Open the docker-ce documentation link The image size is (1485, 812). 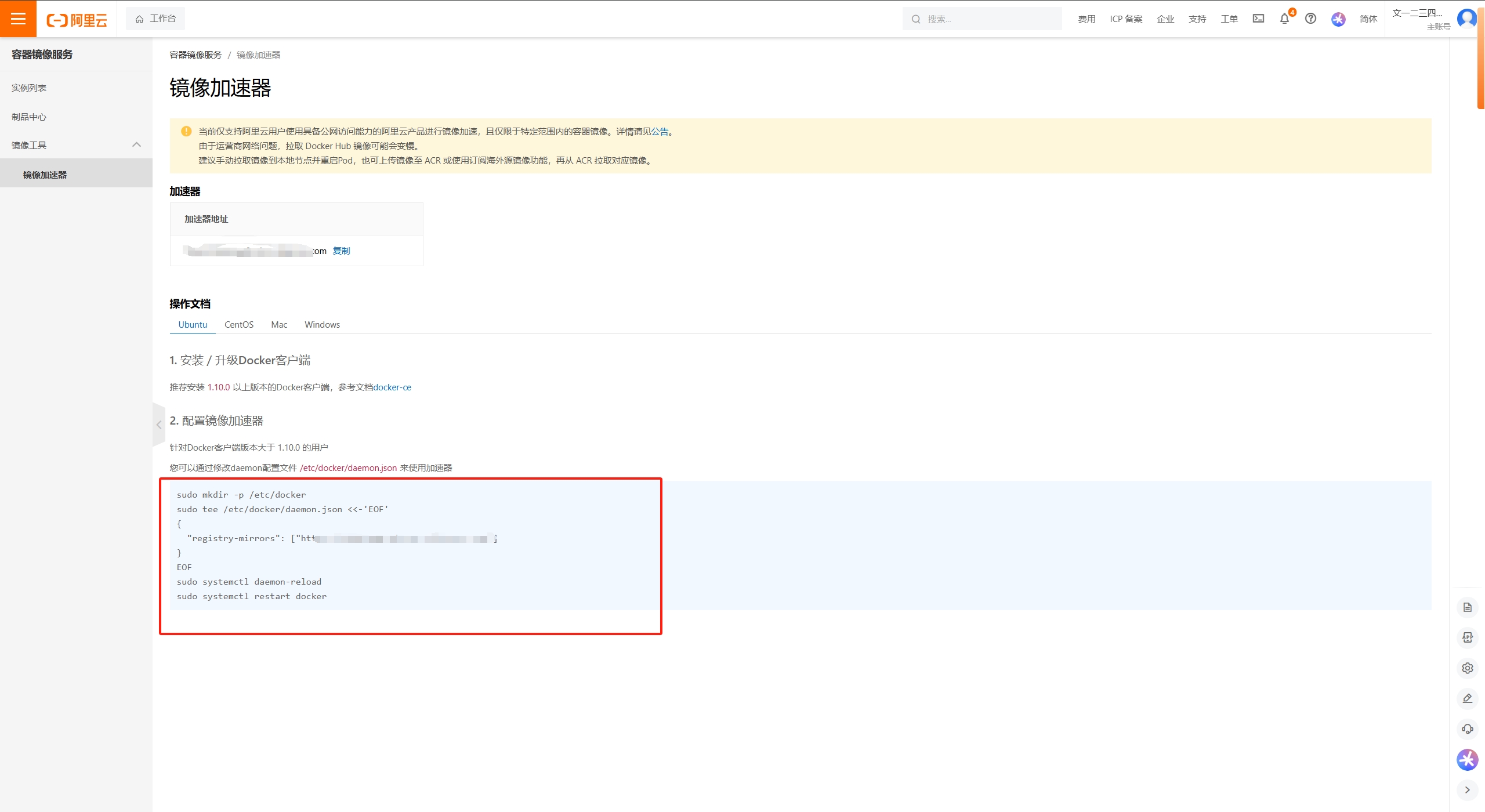coord(392,387)
